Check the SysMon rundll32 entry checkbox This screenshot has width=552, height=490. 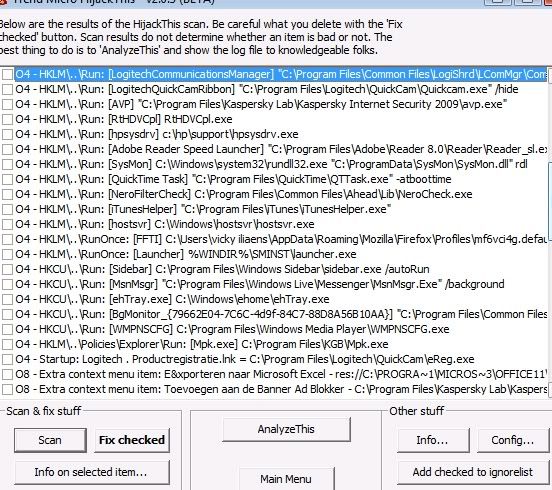pyautogui.click(x=7, y=164)
